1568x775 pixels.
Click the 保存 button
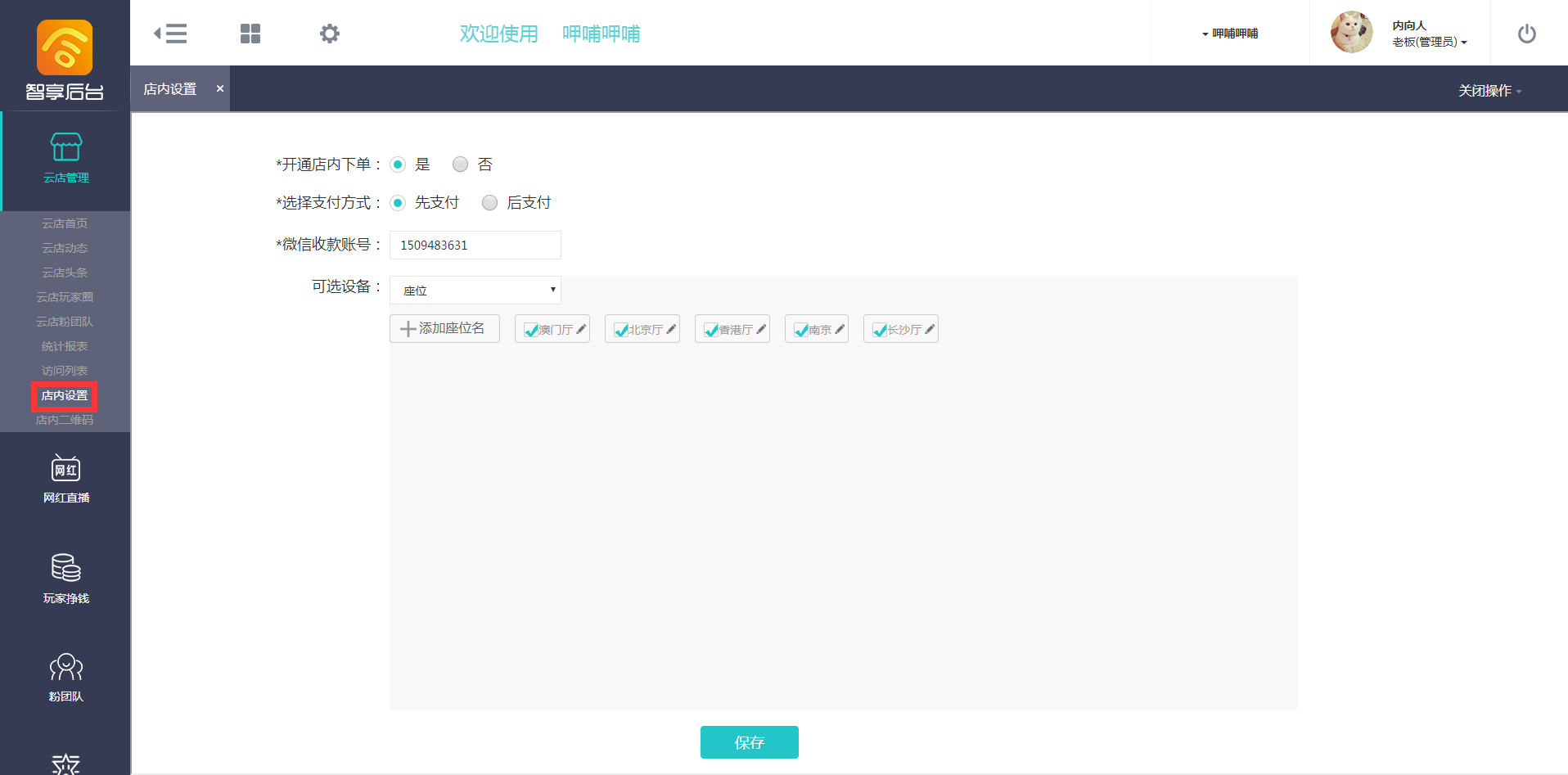pos(749,742)
